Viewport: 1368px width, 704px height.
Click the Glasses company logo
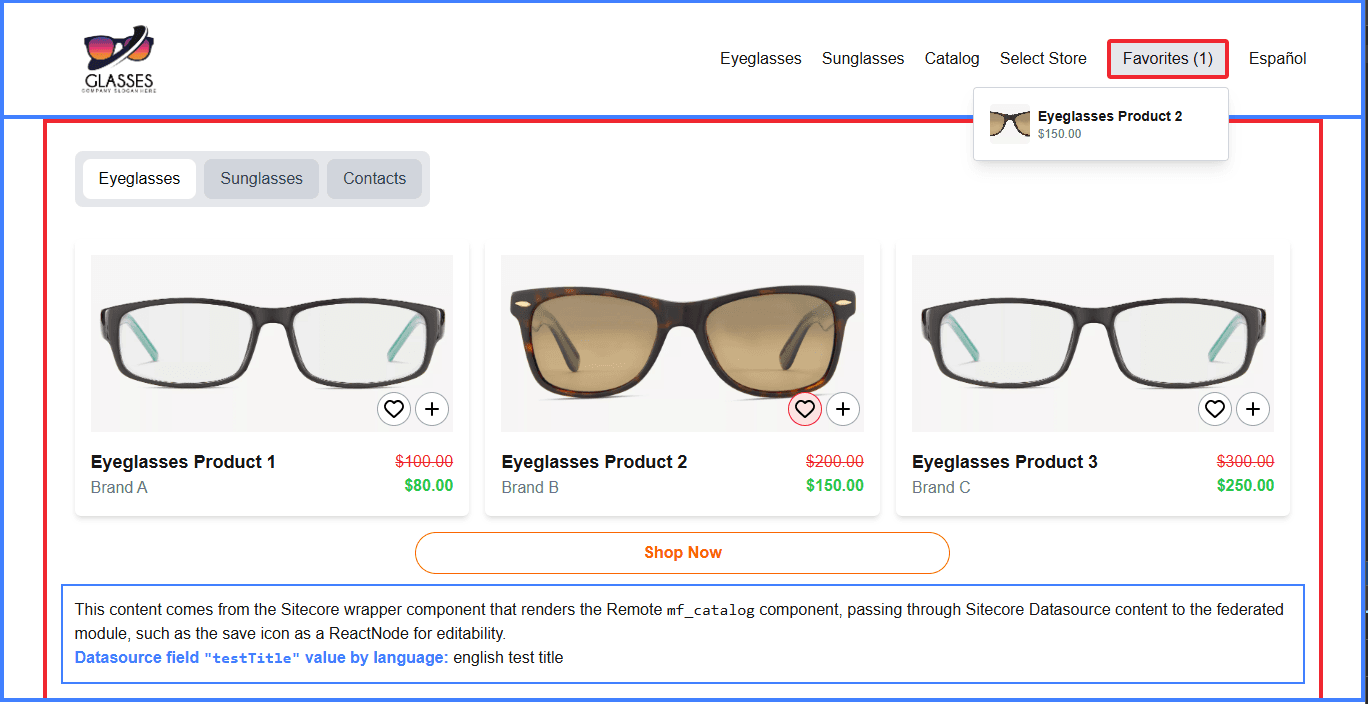coord(119,59)
